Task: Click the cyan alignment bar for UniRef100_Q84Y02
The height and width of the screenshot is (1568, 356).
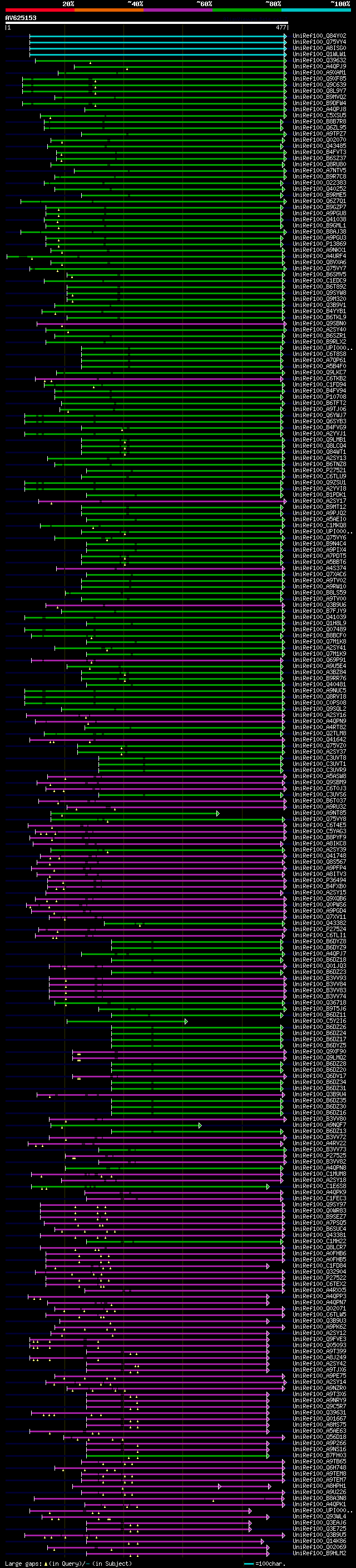Action: pyautogui.click(x=157, y=36)
